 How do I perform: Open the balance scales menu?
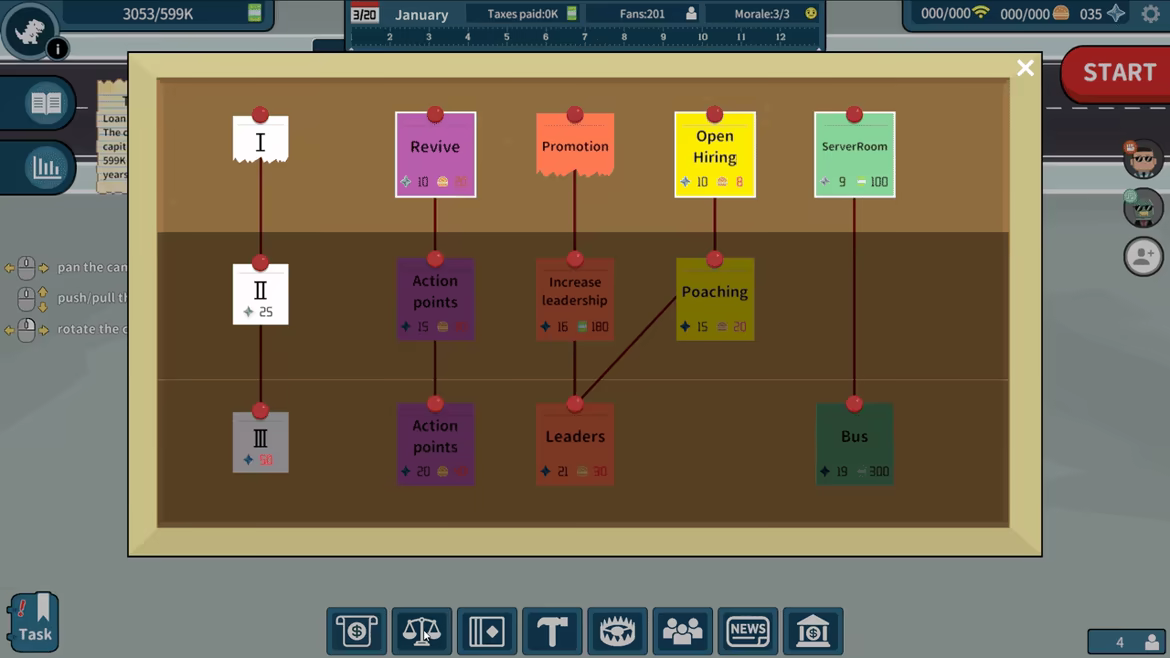pos(422,631)
